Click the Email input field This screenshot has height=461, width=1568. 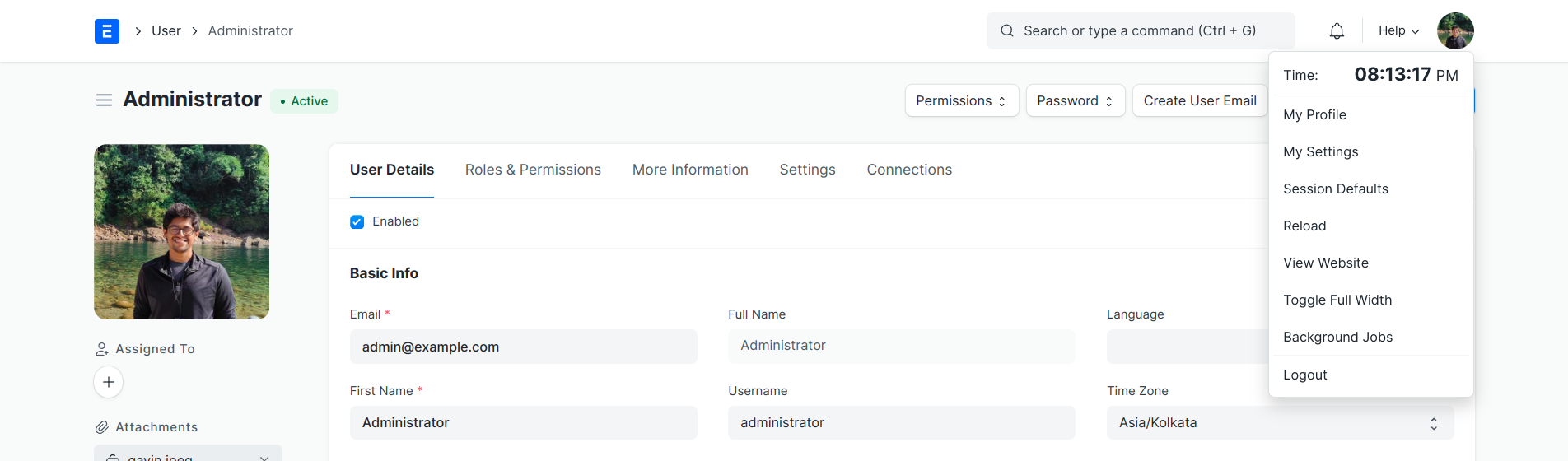[x=524, y=347]
